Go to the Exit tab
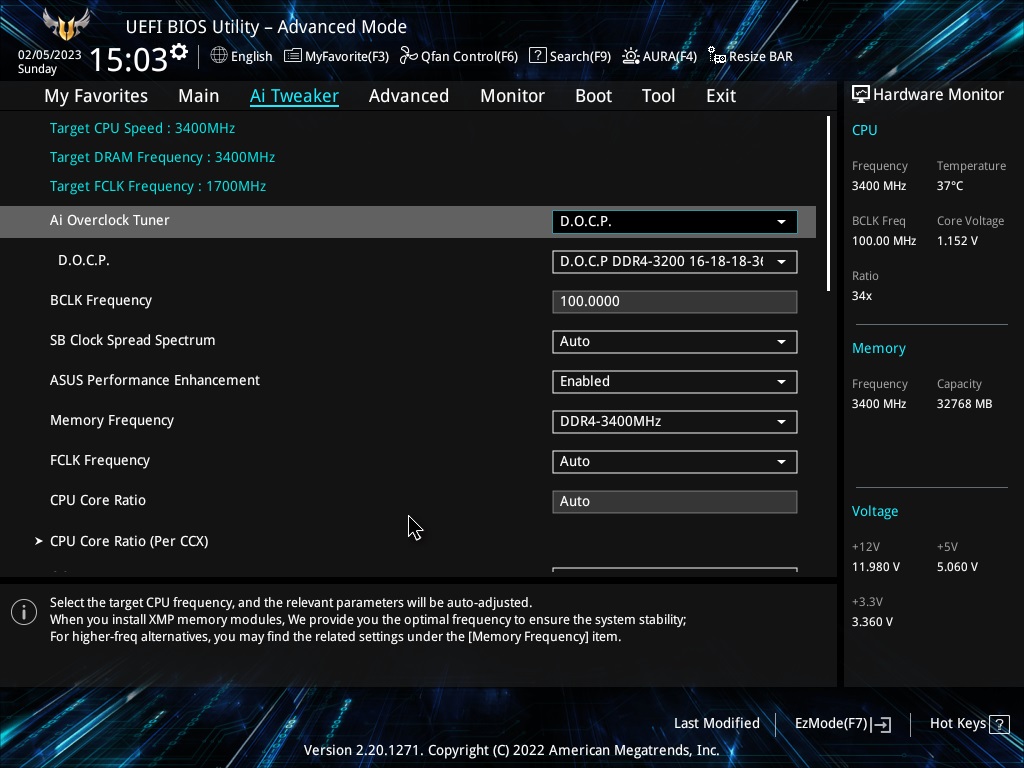The width and height of the screenshot is (1024, 768). click(x=721, y=95)
